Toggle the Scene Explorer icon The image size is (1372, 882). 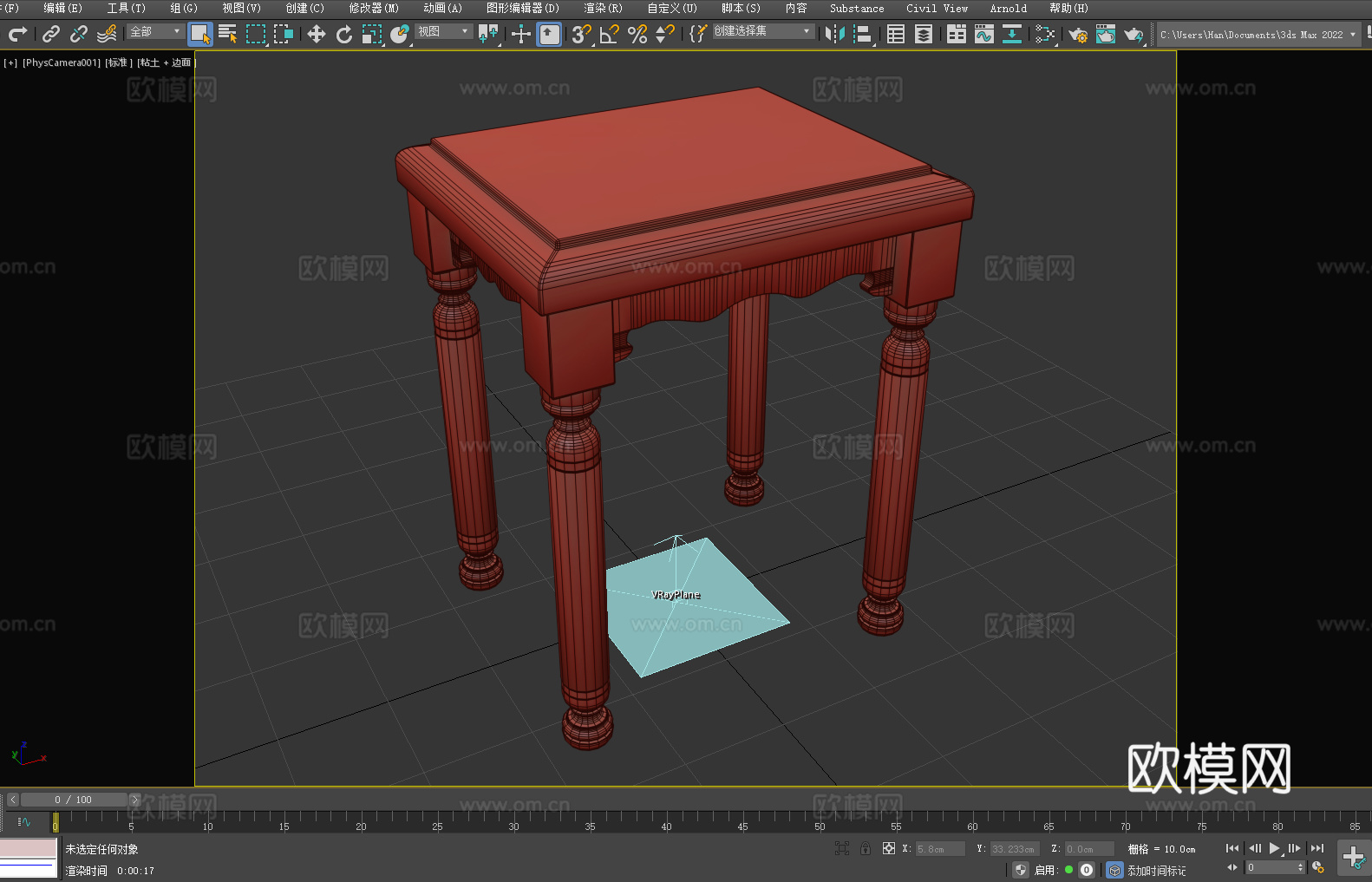(896, 34)
